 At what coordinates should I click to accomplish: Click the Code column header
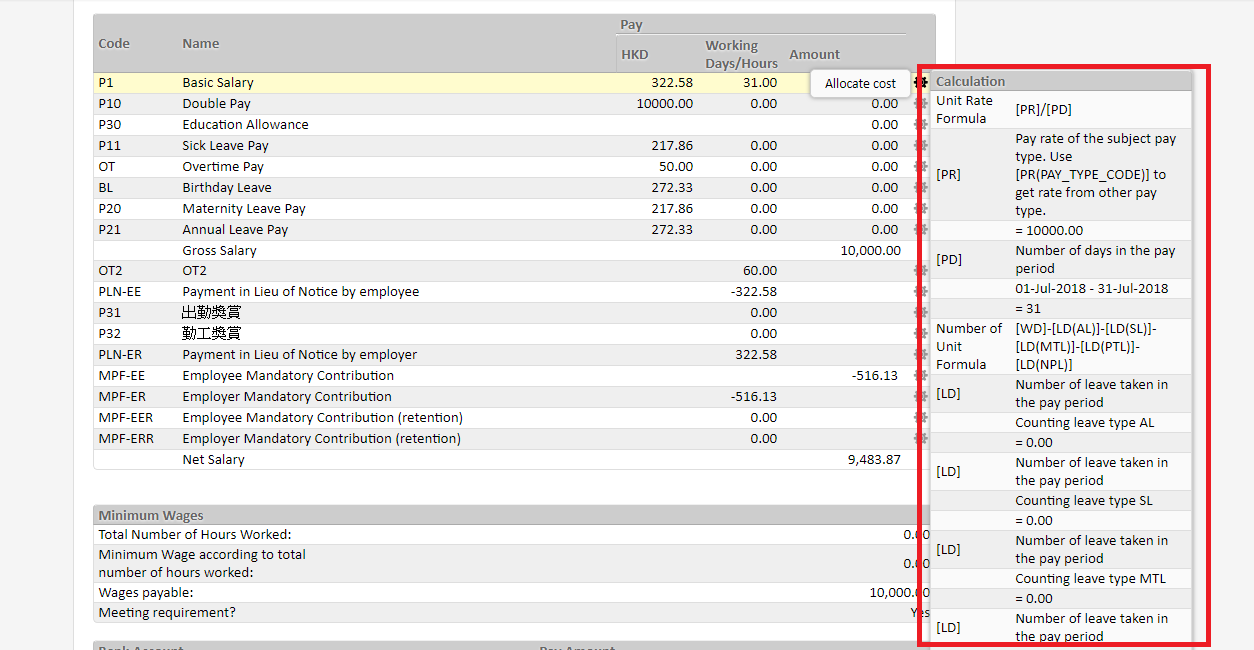[114, 44]
